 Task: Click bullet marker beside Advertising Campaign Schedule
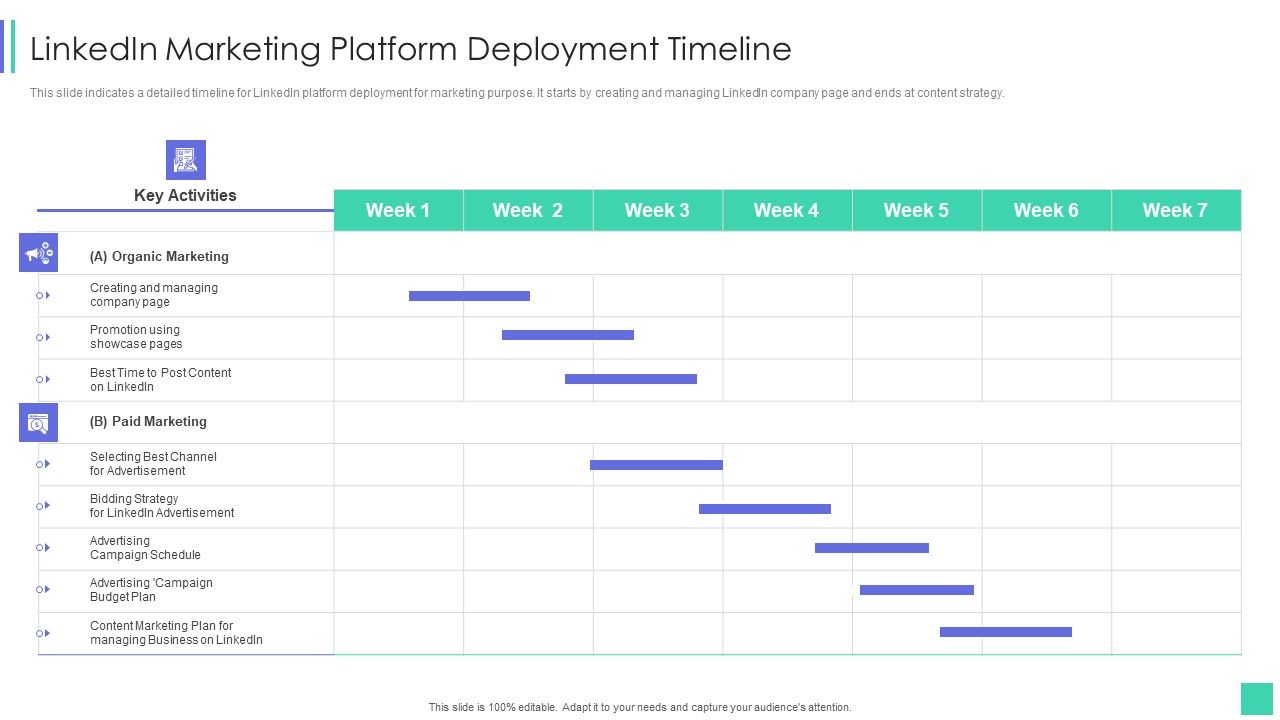[x=43, y=548]
